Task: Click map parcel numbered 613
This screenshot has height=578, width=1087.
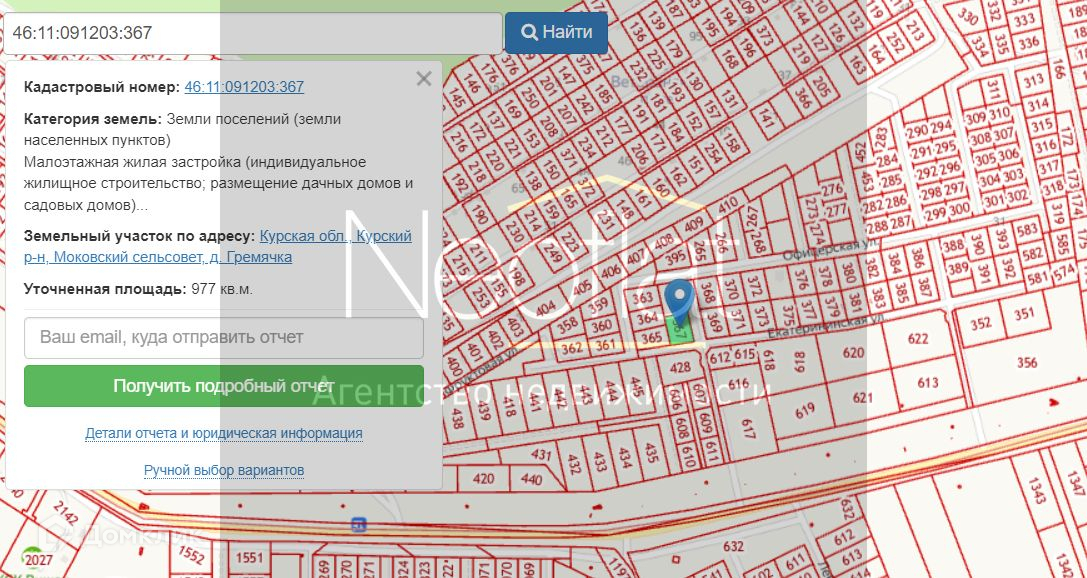Action: (x=926, y=383)
